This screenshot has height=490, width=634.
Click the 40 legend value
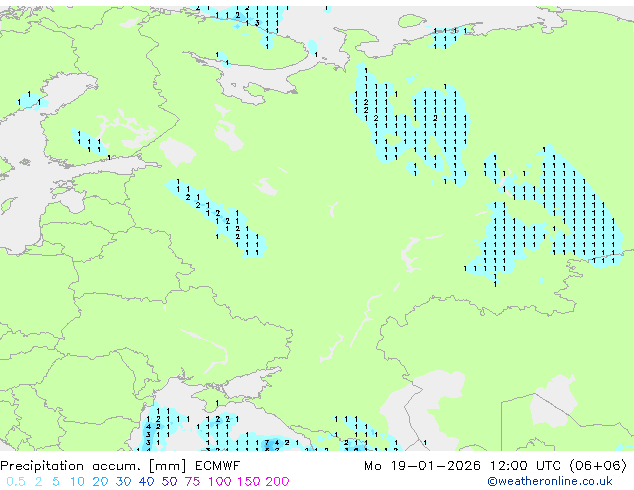click(x=146, y=482)
